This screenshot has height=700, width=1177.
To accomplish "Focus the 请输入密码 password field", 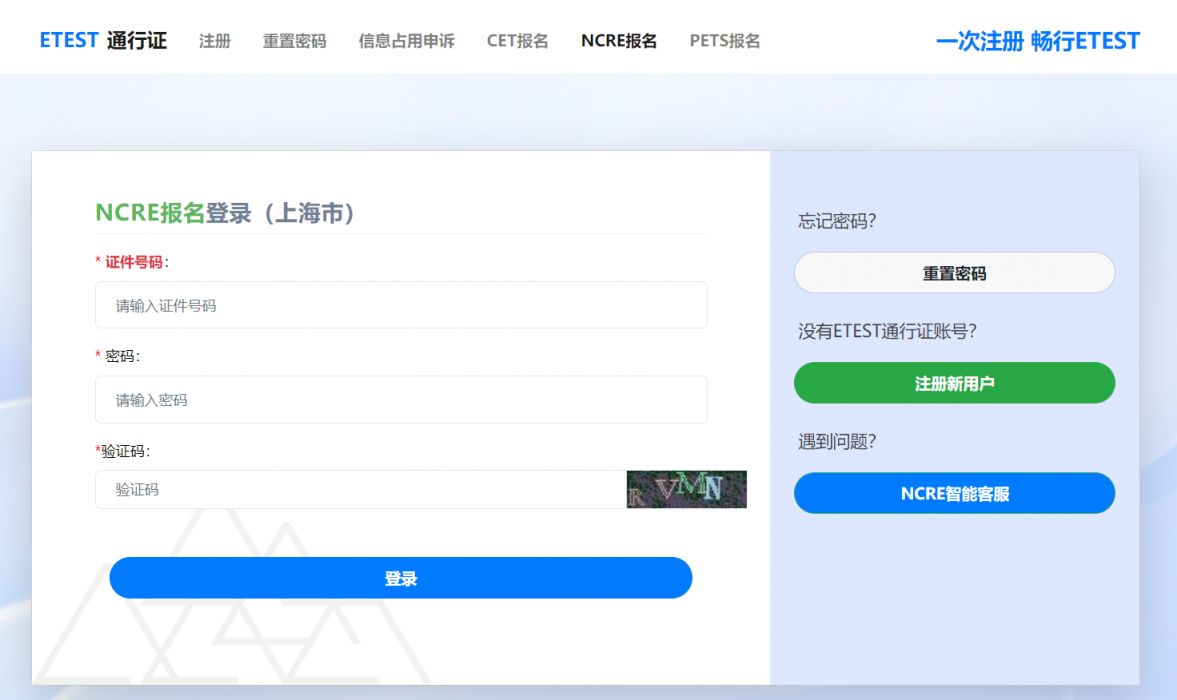I will coord(401,400).
